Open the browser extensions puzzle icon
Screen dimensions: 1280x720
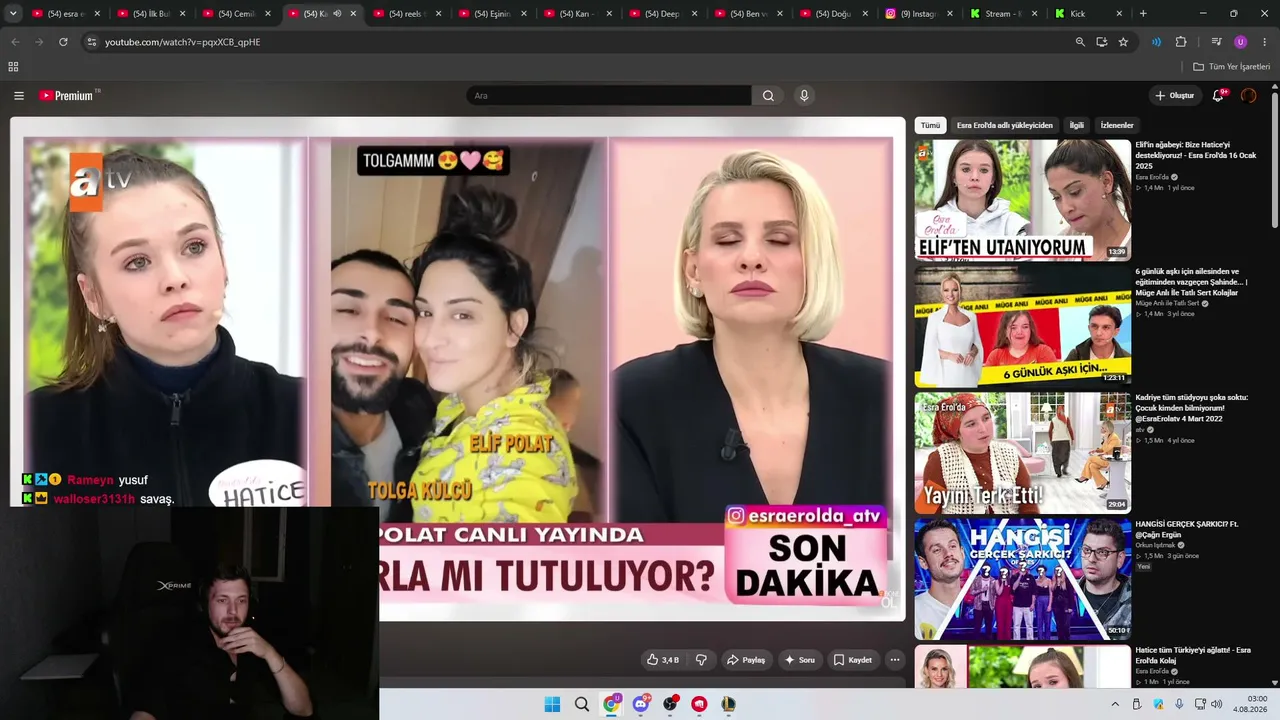(x=1181, y=42)
